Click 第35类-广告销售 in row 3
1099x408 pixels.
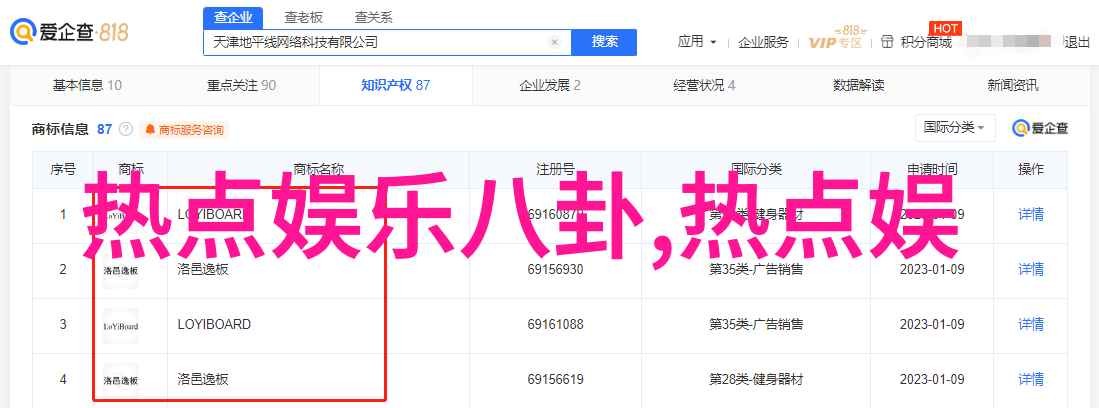point(756,325)
